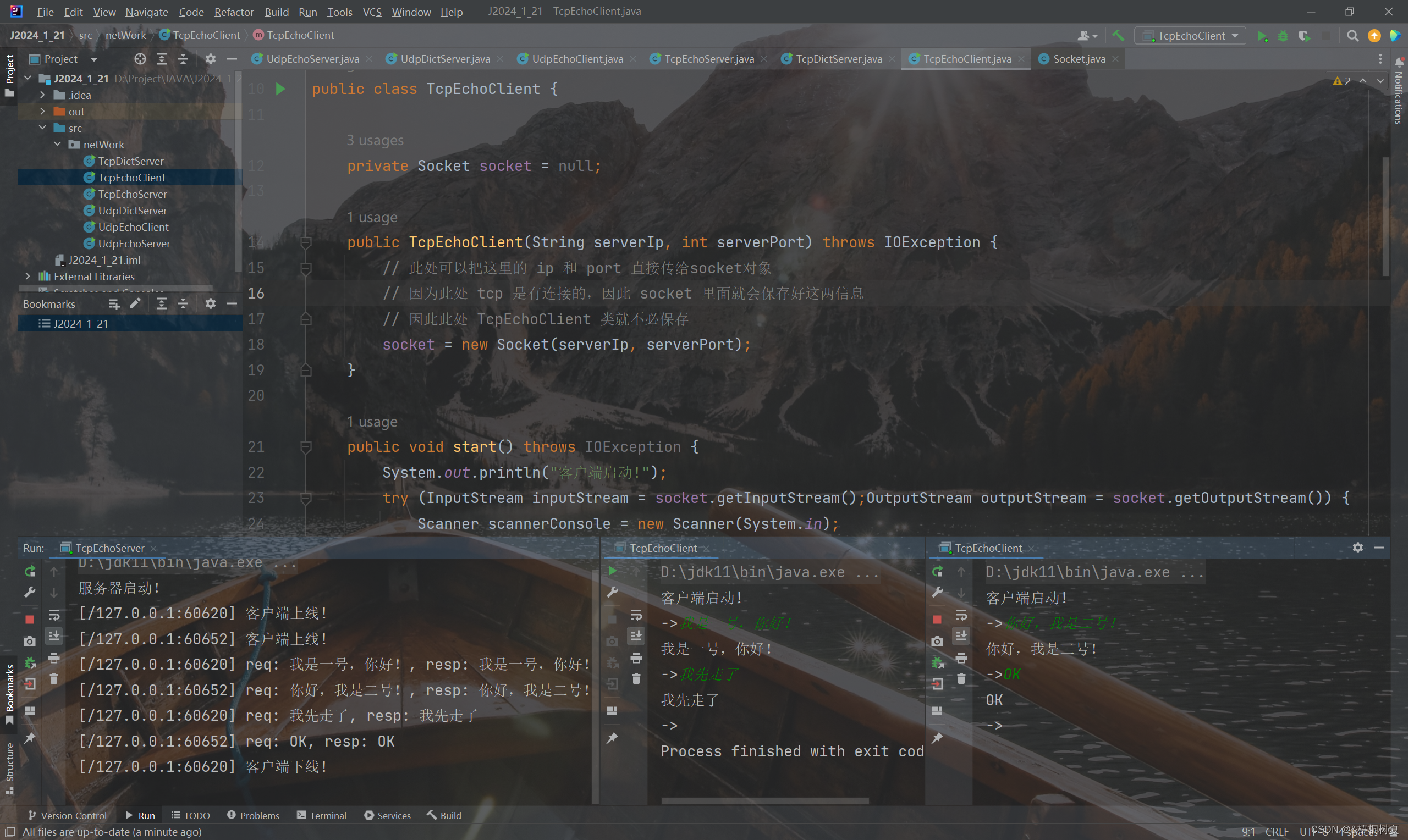Take thread dump camera icon in server run panel
The width and height of the screenshot is (1408, 840).
coord(30,641)
